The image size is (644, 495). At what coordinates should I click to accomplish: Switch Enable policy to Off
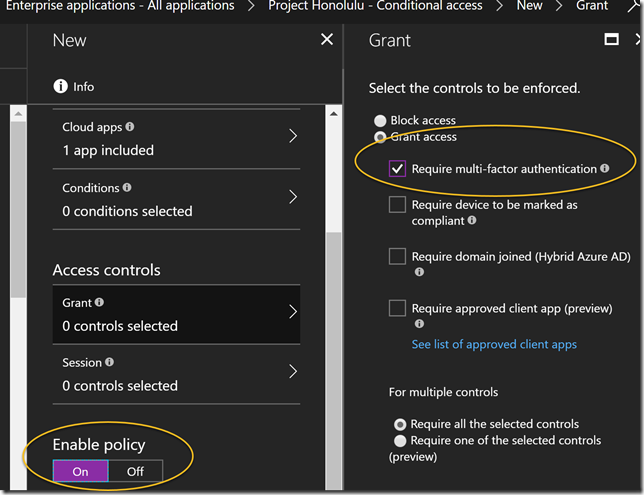pos(135,472)
